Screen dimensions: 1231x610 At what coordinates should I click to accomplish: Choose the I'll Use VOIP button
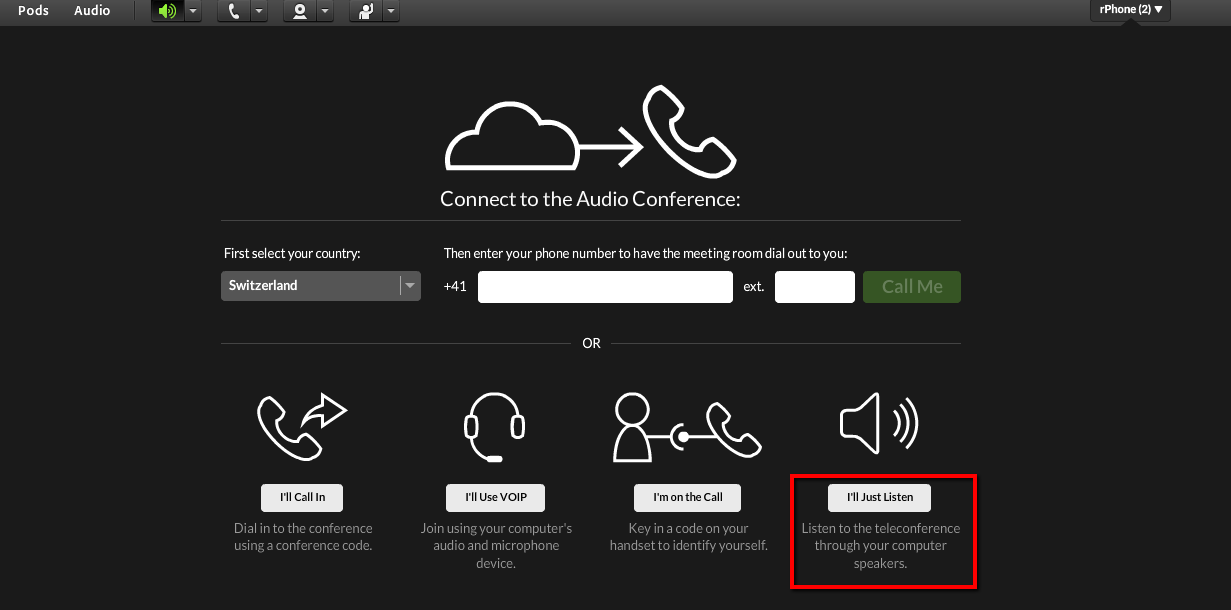(496, 497)
